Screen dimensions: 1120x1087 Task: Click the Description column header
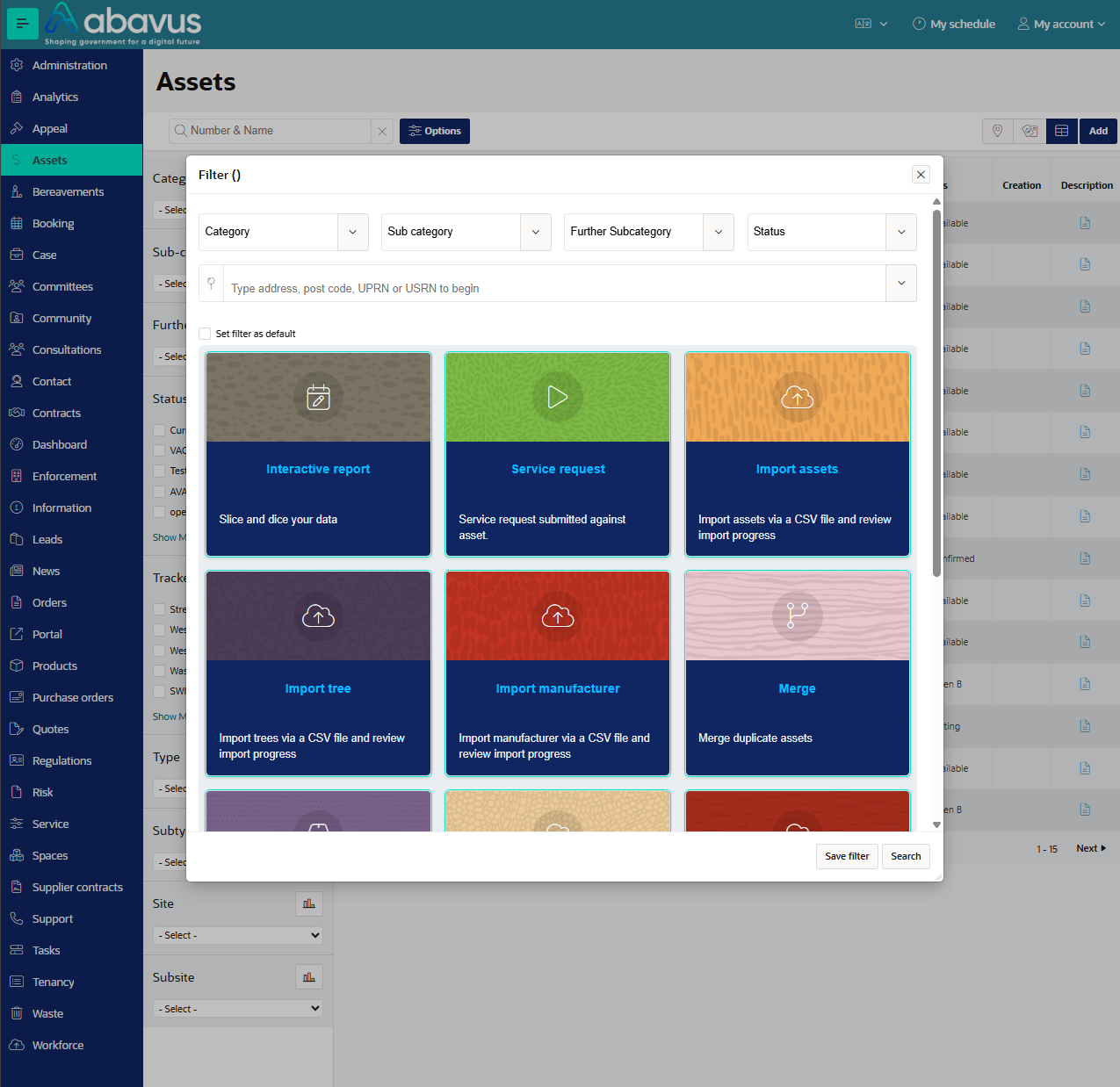pos(1087,185)
